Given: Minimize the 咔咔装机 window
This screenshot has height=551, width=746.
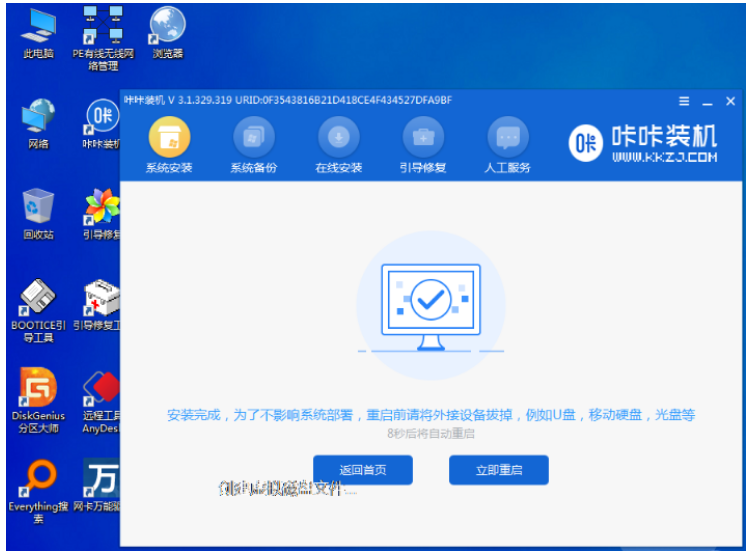Looking at the screenshot, I should coord(707,102).
